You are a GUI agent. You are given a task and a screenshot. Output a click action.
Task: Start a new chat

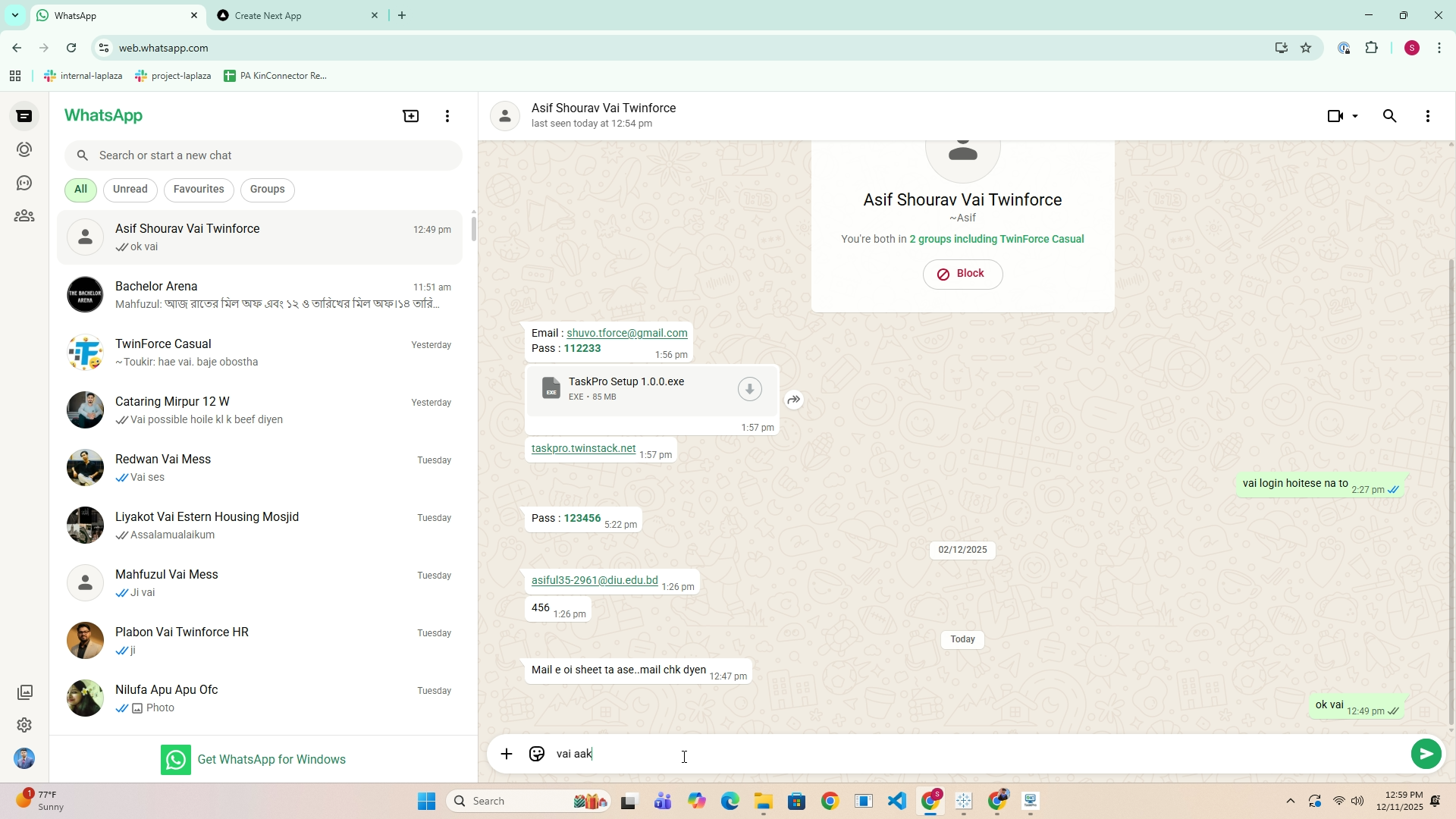(x=410, y=116)
